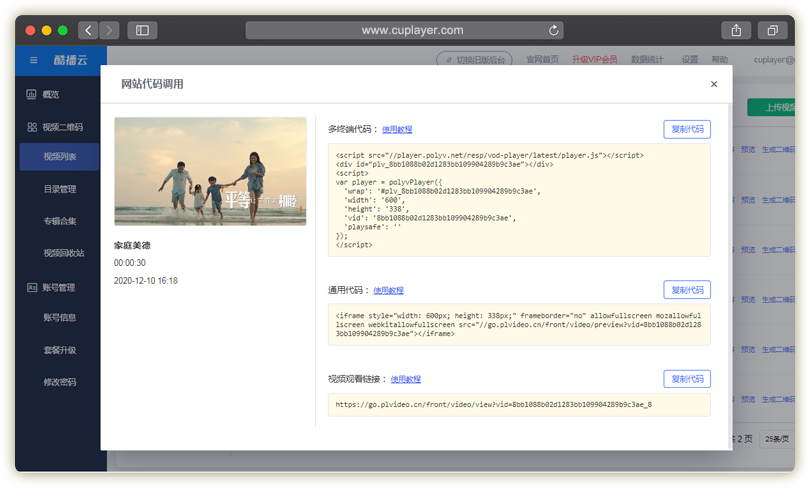Click the 概览 overview chart icon
This screenshot has height=488, width=810.
pyautogui.click(x=32, y=94)
